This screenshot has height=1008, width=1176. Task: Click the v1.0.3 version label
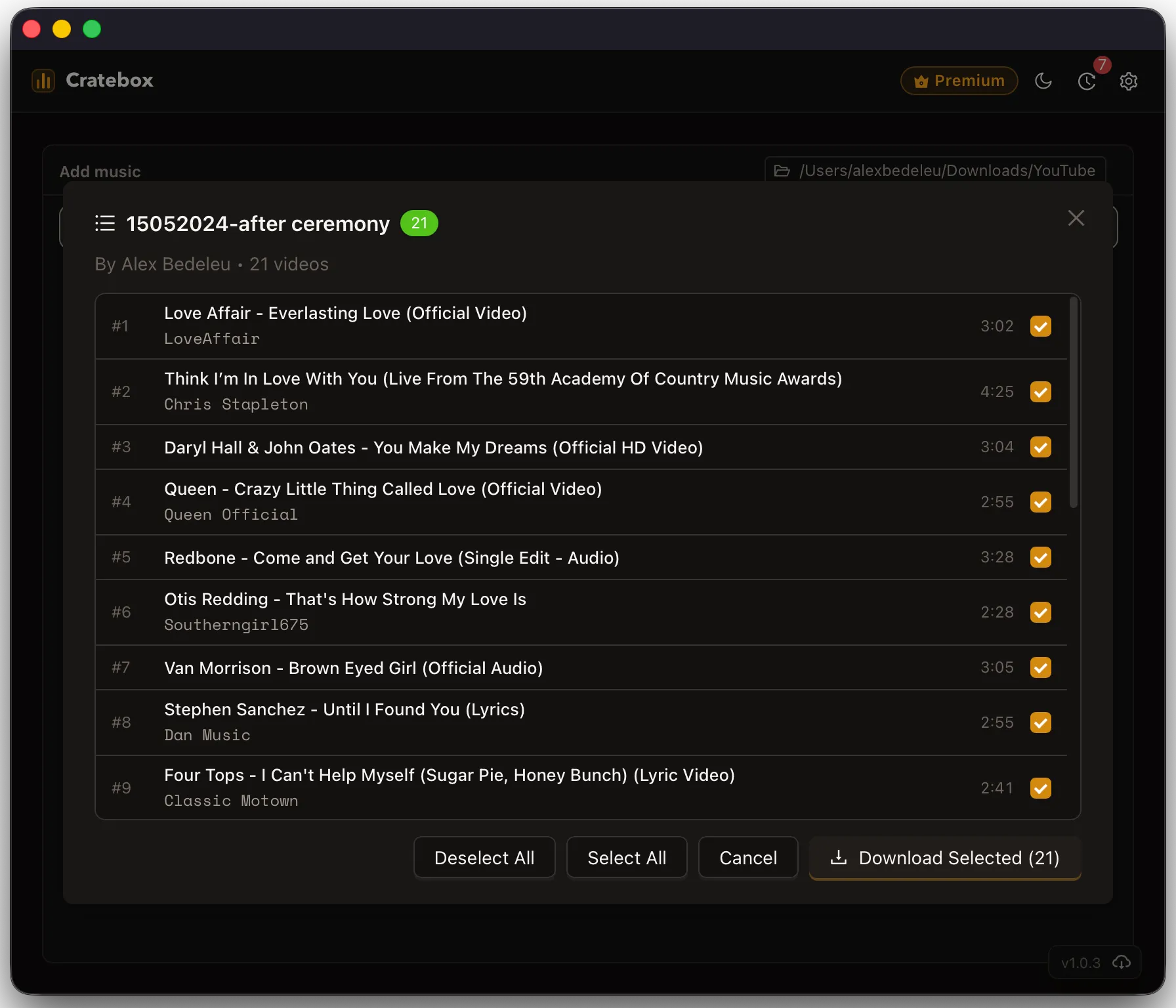(1081, 963)
